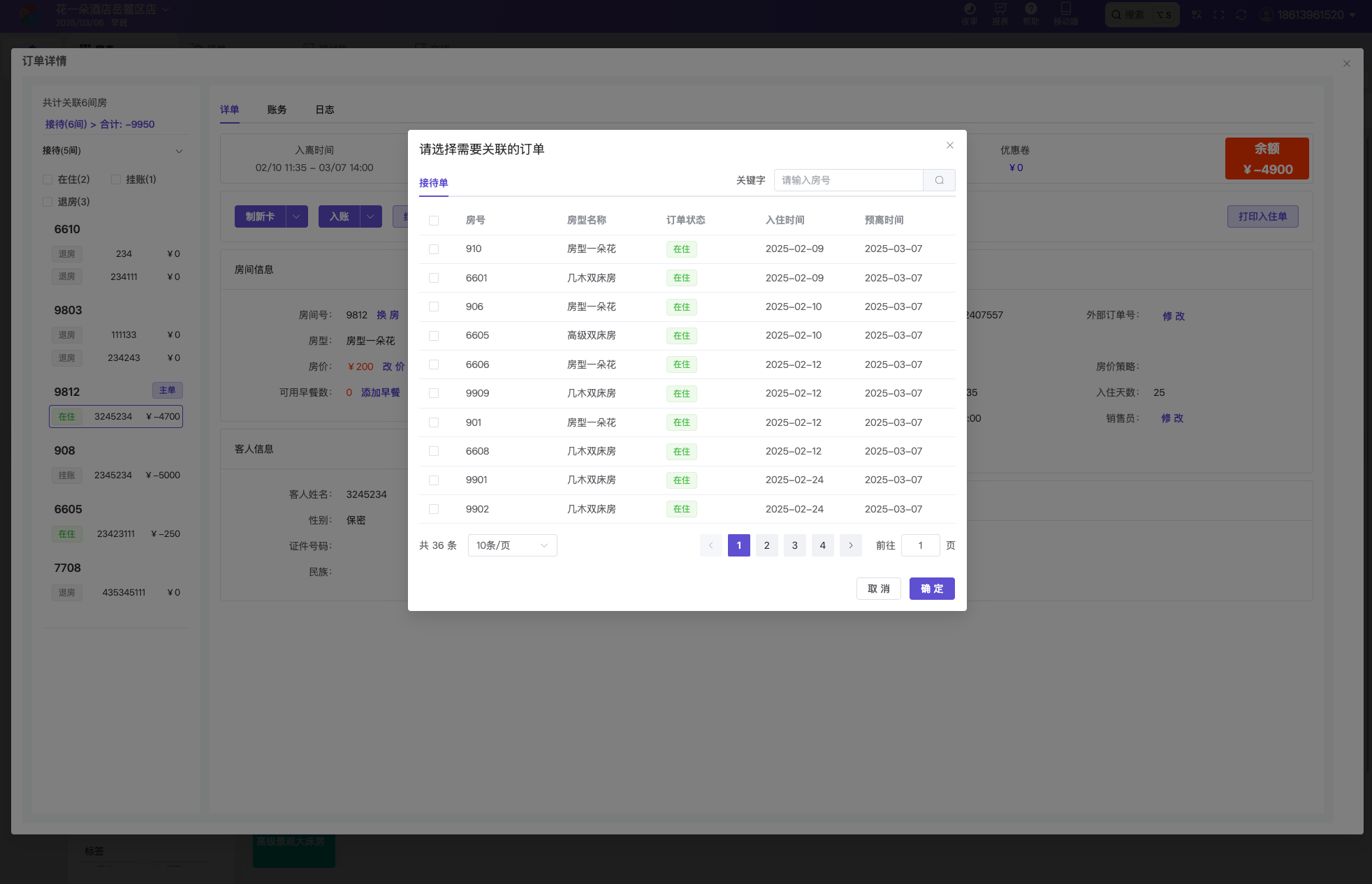Open the user account 18613961520 menu

tap(1307, 15)
